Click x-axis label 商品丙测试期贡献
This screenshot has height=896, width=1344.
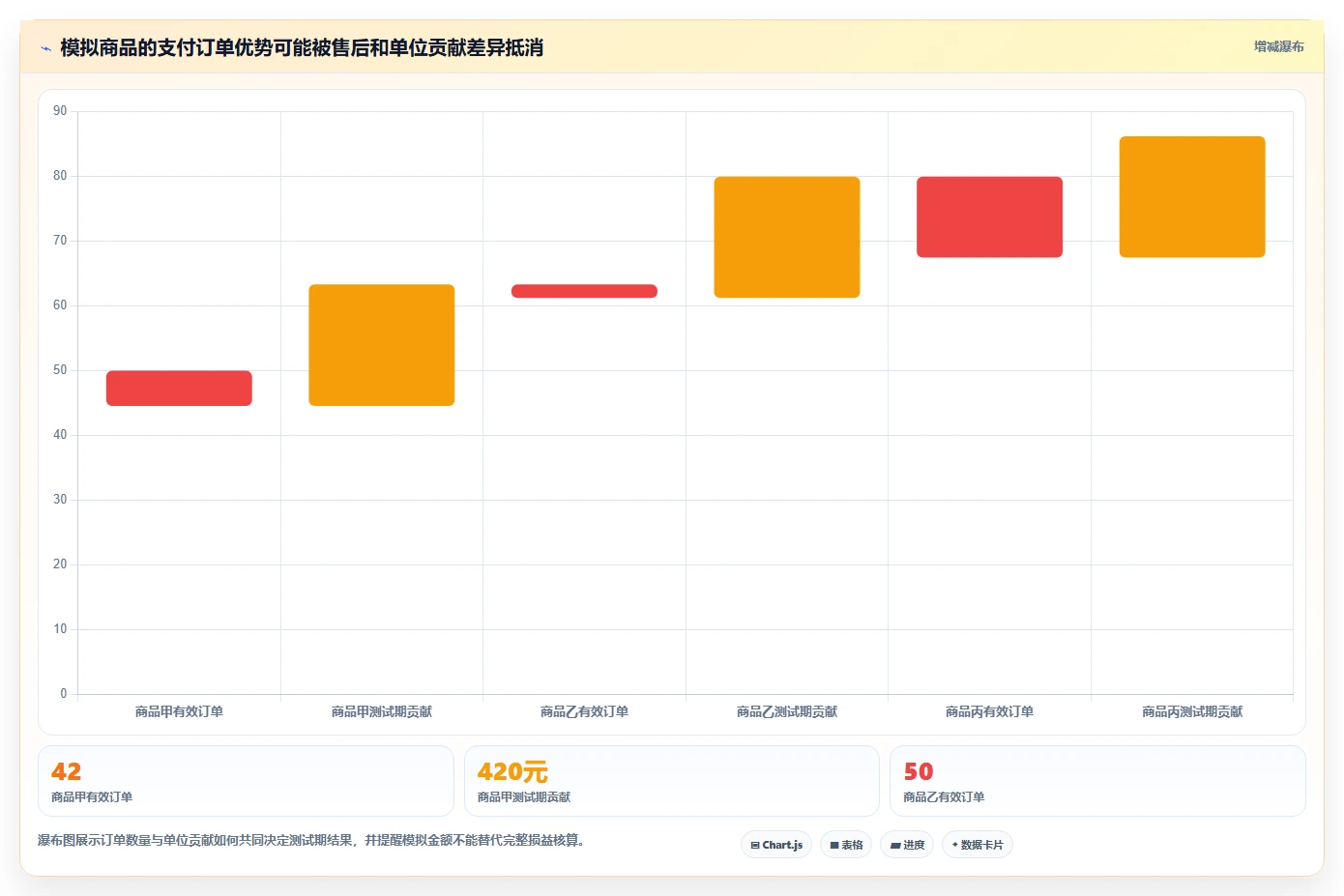1192,711
